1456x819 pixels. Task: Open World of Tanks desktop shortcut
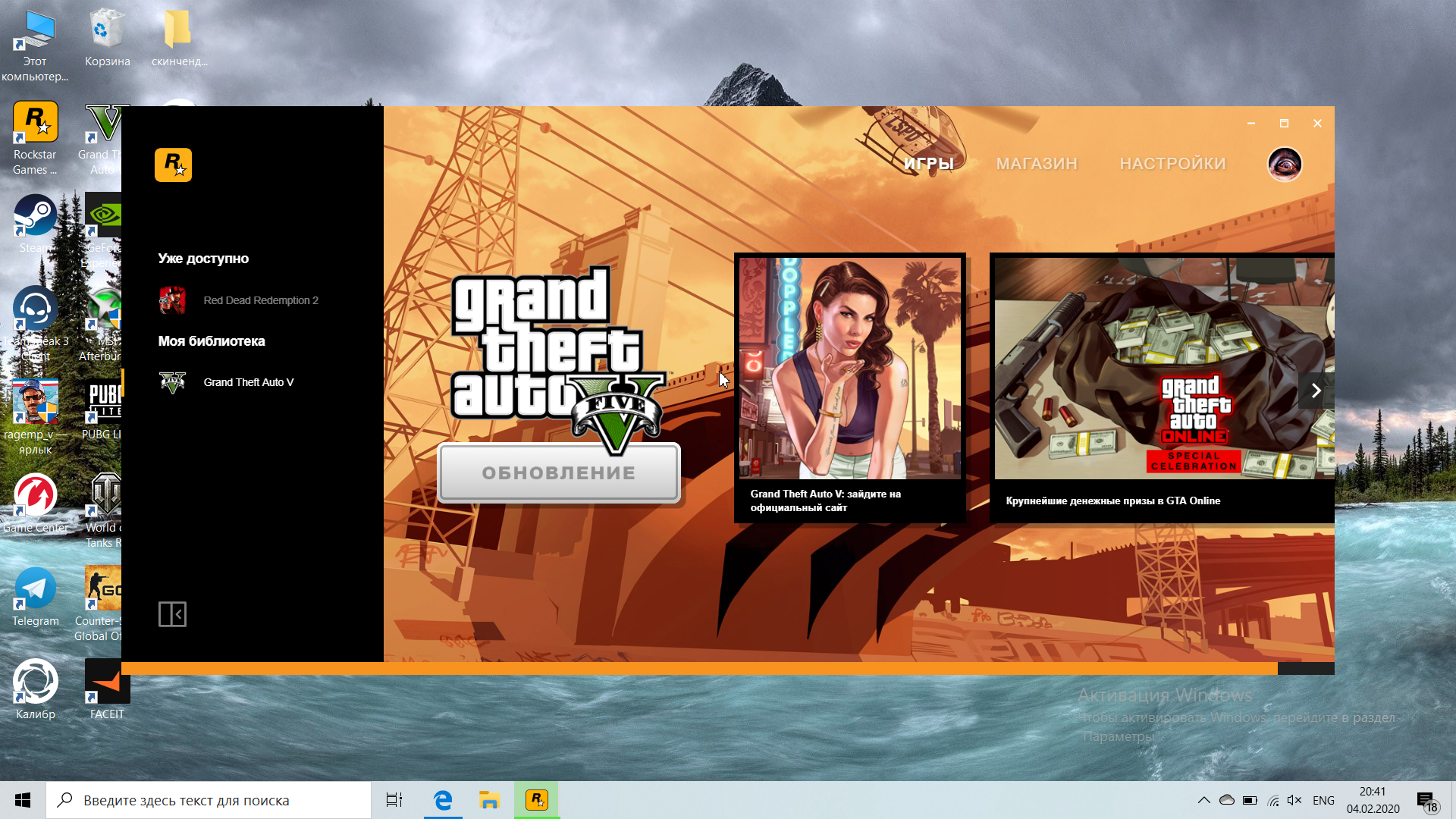pyautogui.click(x=105, y=511)
